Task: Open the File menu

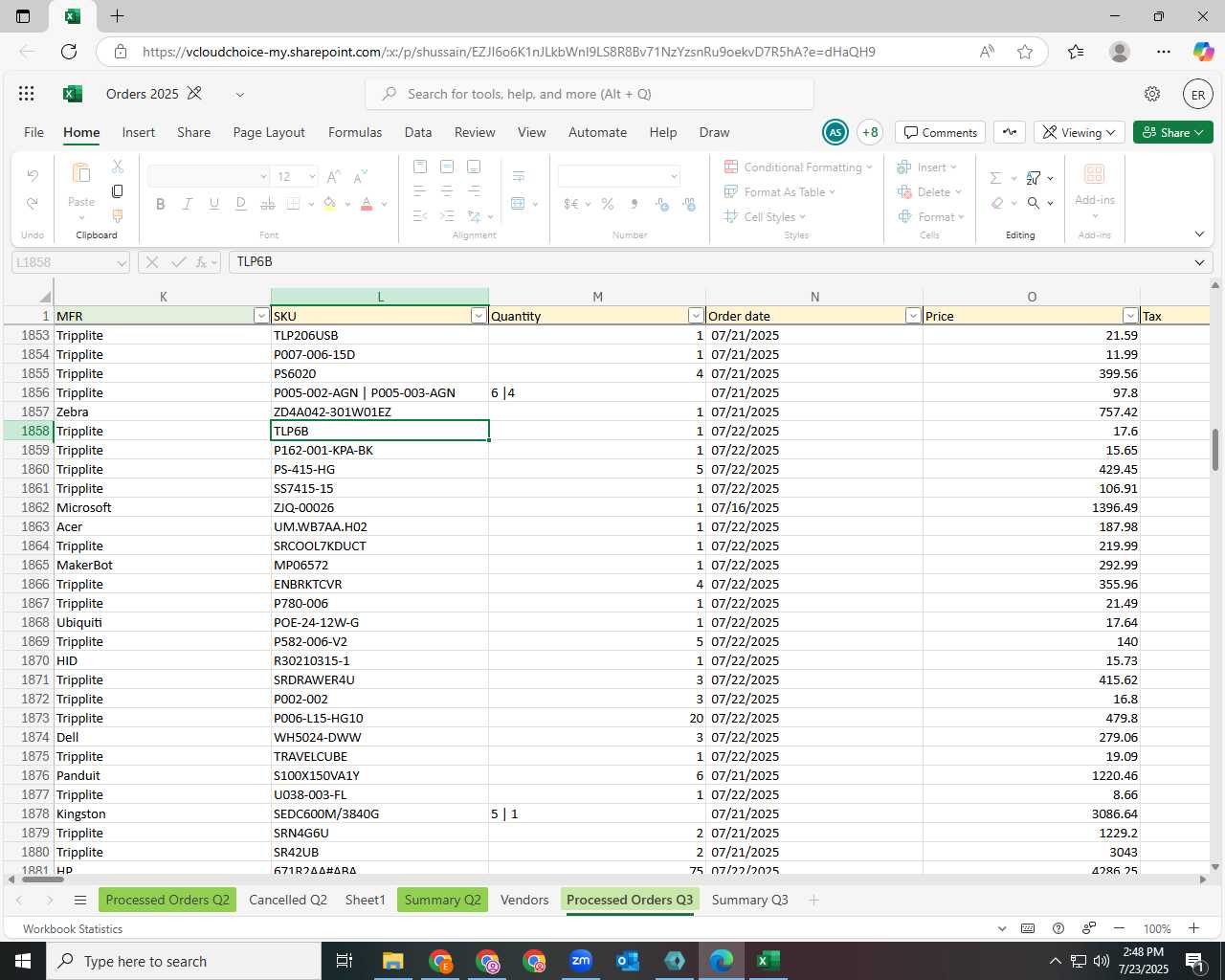Action: (33, 132)
